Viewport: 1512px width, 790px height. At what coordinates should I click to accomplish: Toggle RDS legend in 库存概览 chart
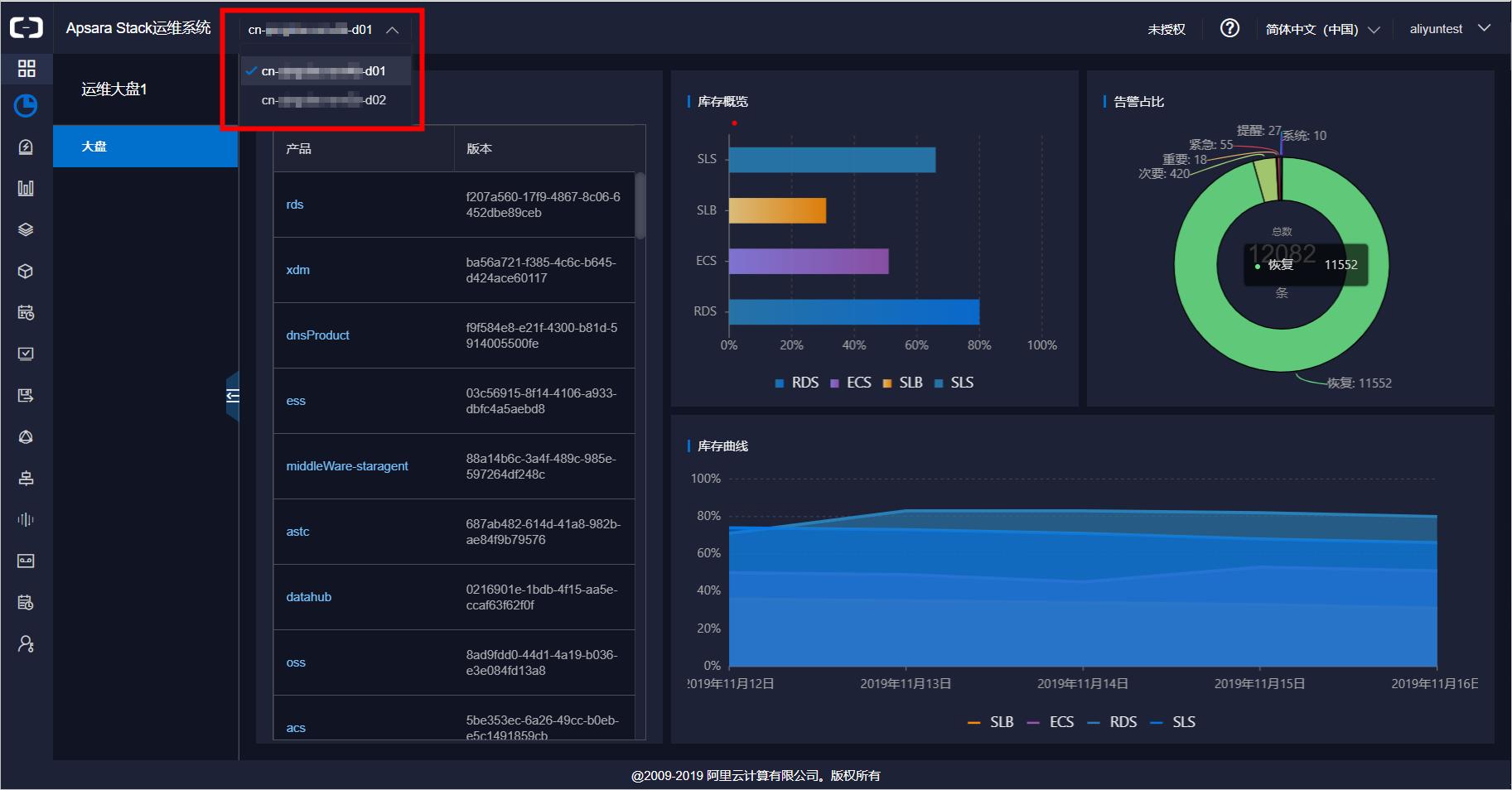click(x=796, y=383)
